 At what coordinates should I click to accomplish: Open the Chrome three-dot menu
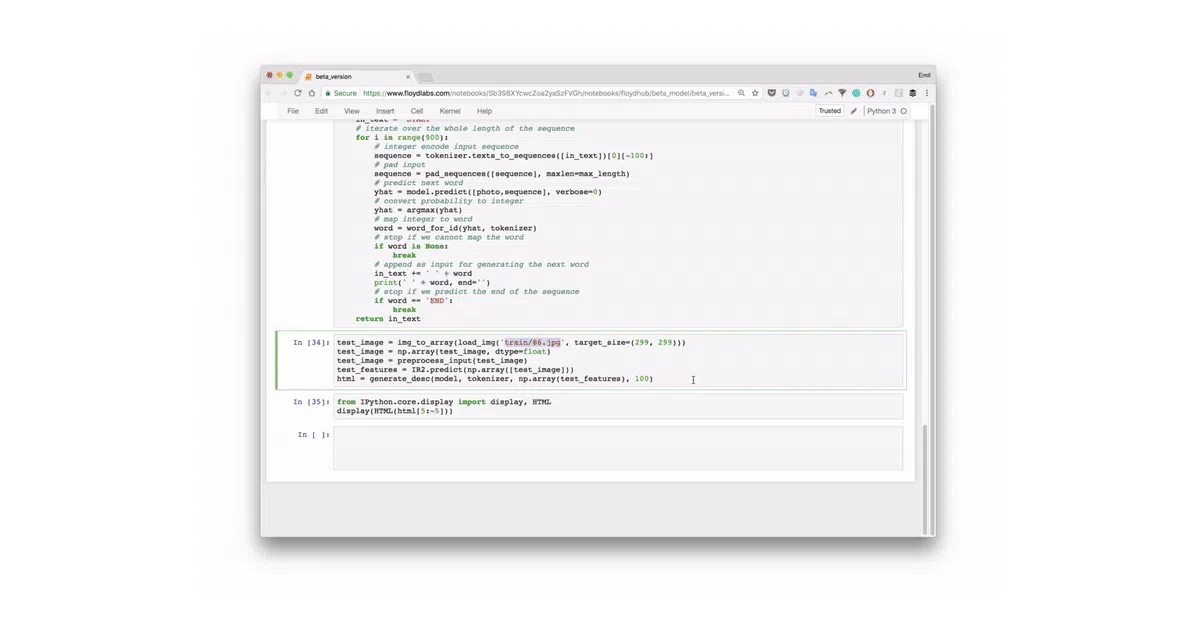tap(927, 93)
